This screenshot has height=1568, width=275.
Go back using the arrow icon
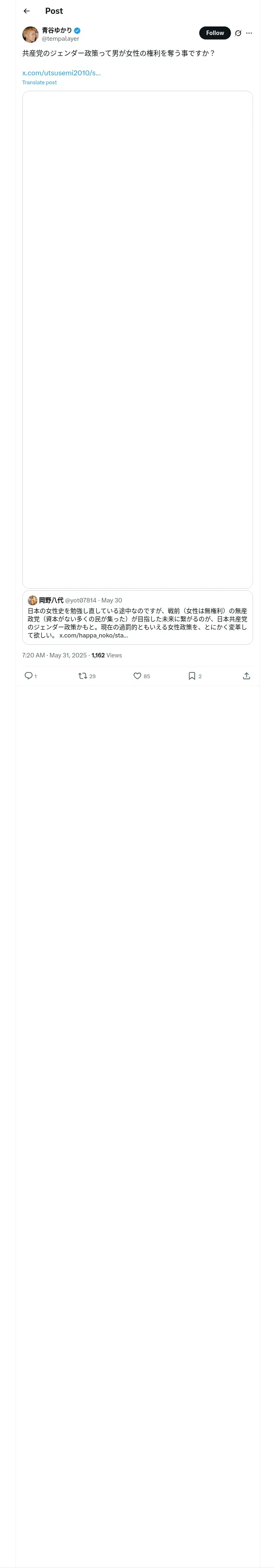(26, 11)
